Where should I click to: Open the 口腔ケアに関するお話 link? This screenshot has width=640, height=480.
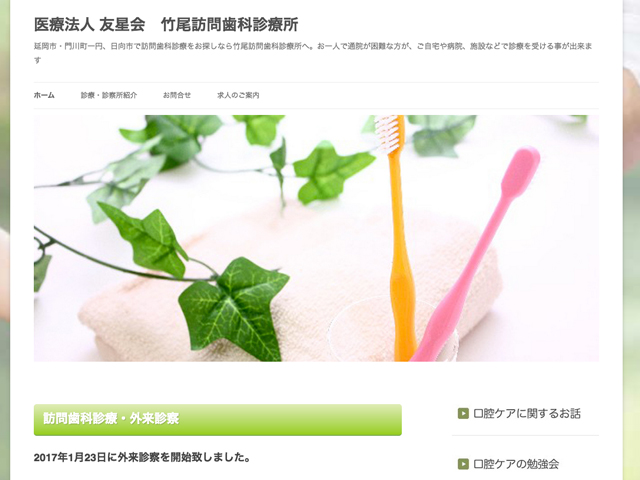527,413
